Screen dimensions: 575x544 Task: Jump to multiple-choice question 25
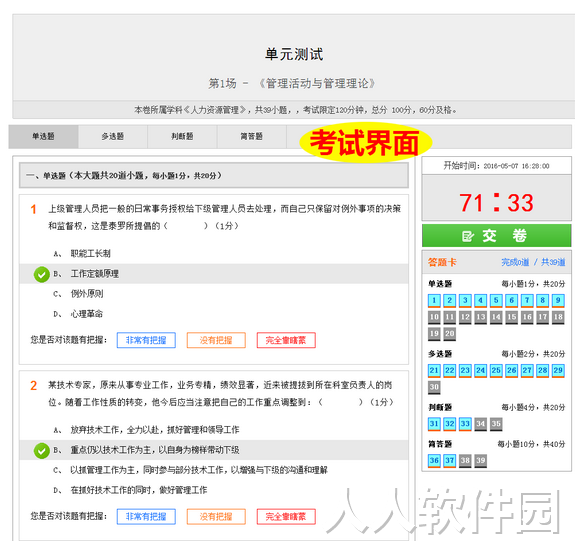tap(496, 371)
